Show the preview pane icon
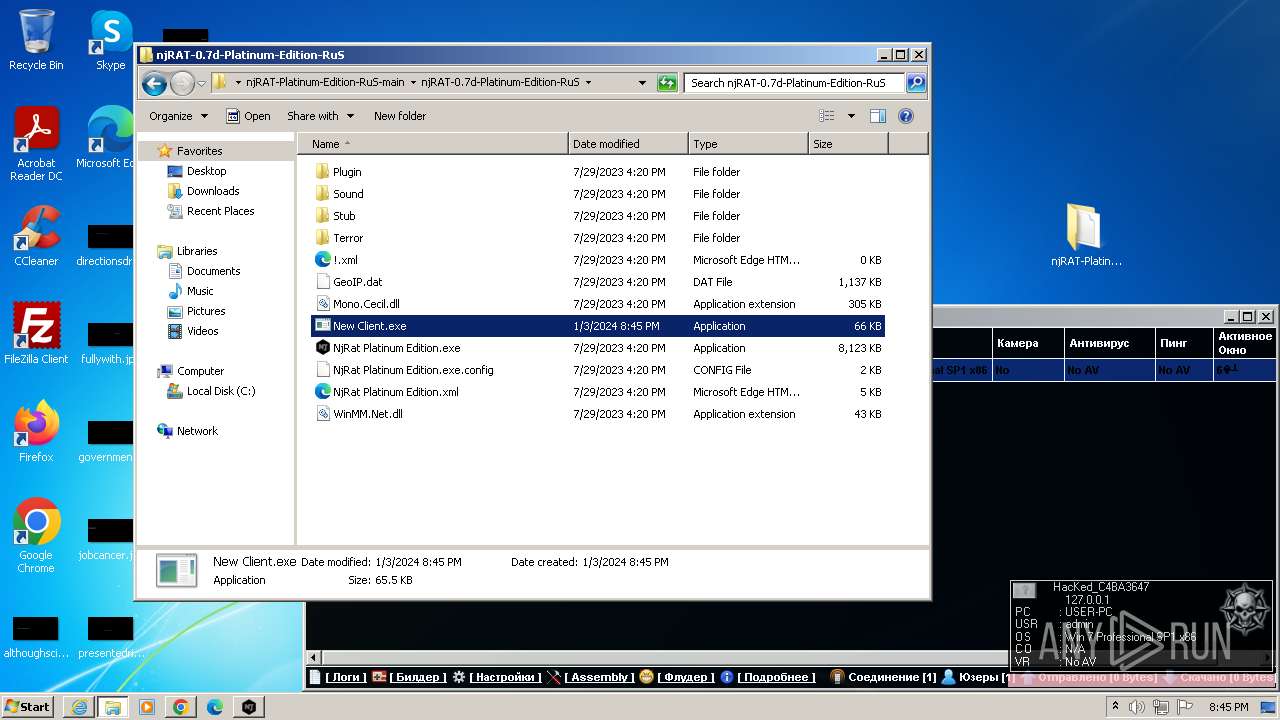This screenshot has height=720, width=1280. (877, 116)
